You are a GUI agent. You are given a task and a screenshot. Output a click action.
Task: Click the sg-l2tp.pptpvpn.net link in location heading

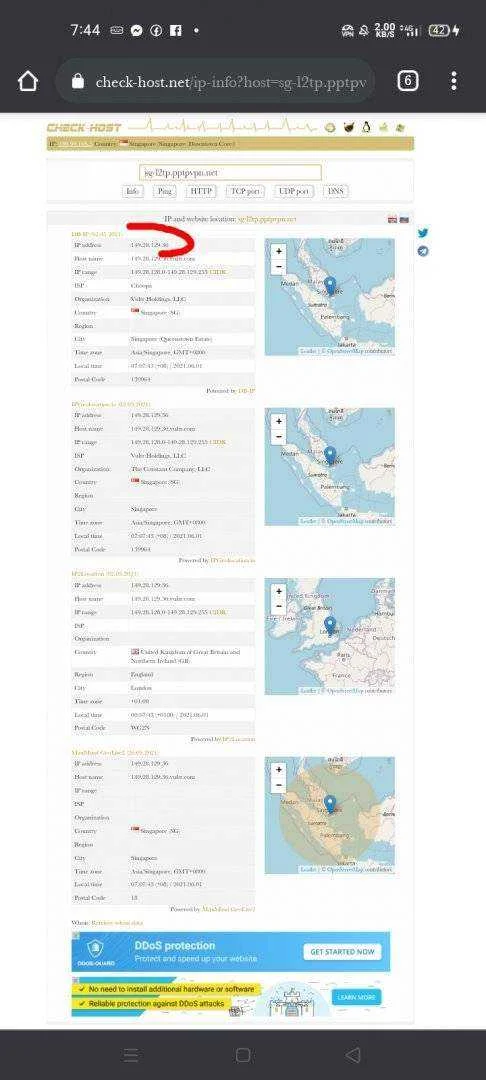point(267,219)
